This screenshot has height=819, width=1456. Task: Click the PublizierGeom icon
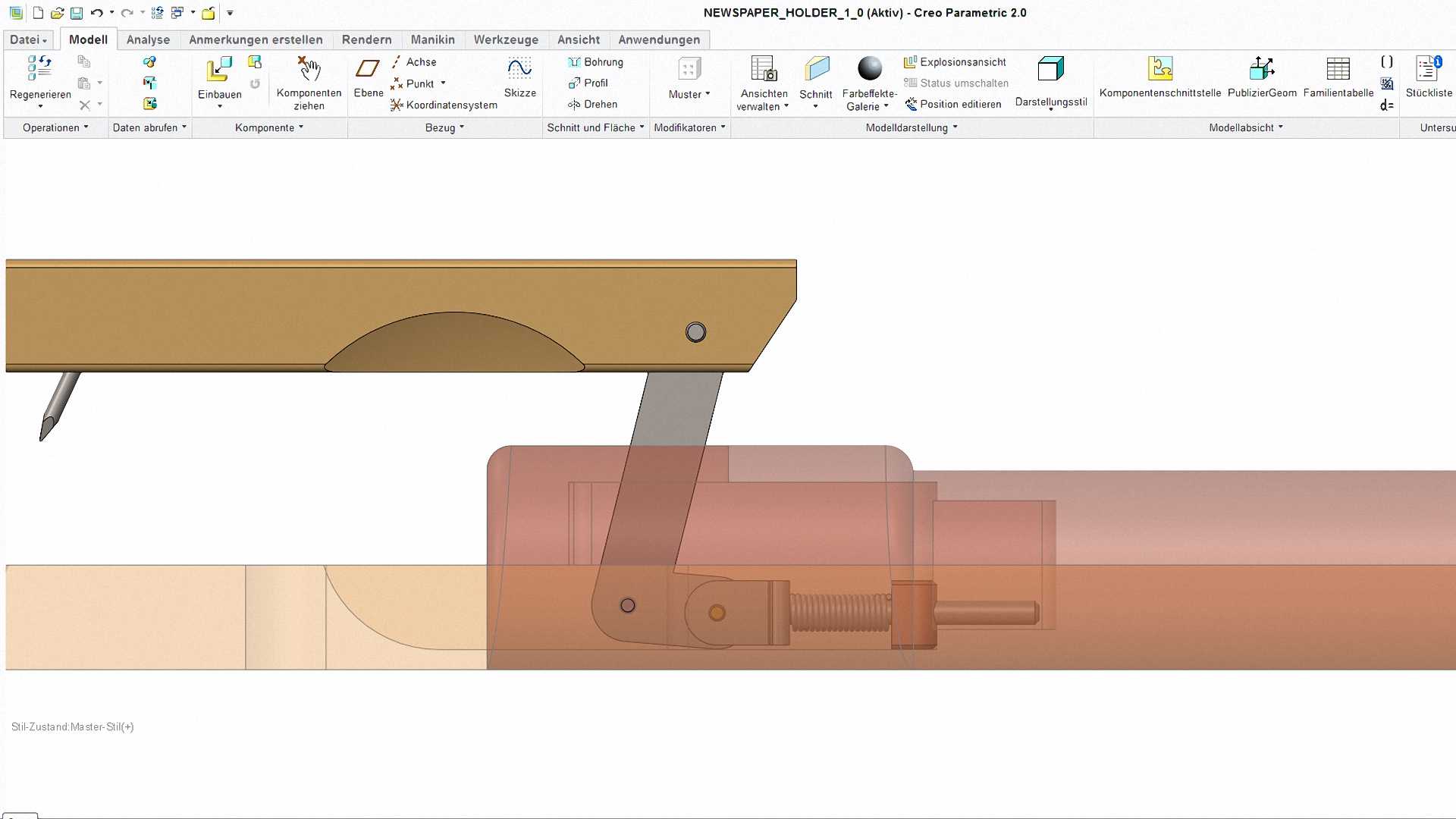pyautogui.click(x=1262, y=68)
